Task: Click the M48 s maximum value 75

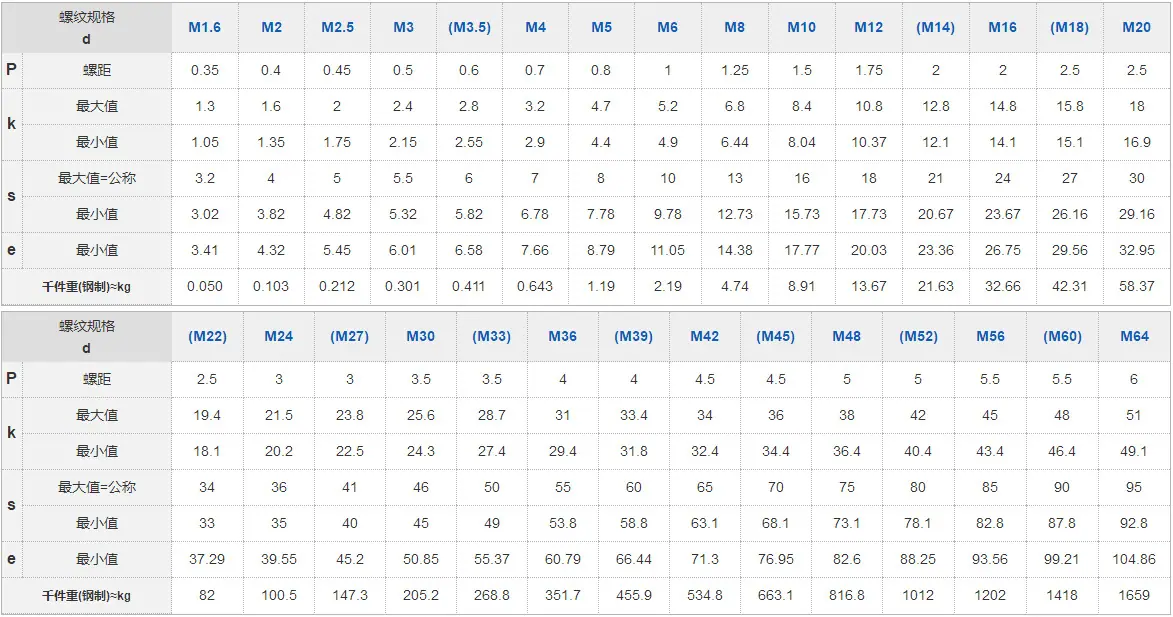Action: 847,488
